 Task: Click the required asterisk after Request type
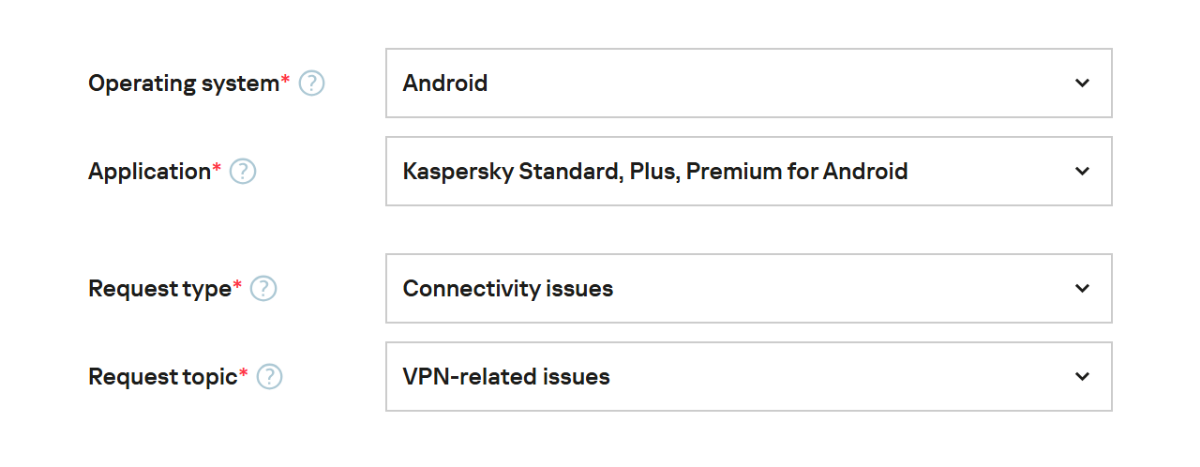(x=237, y=285)
